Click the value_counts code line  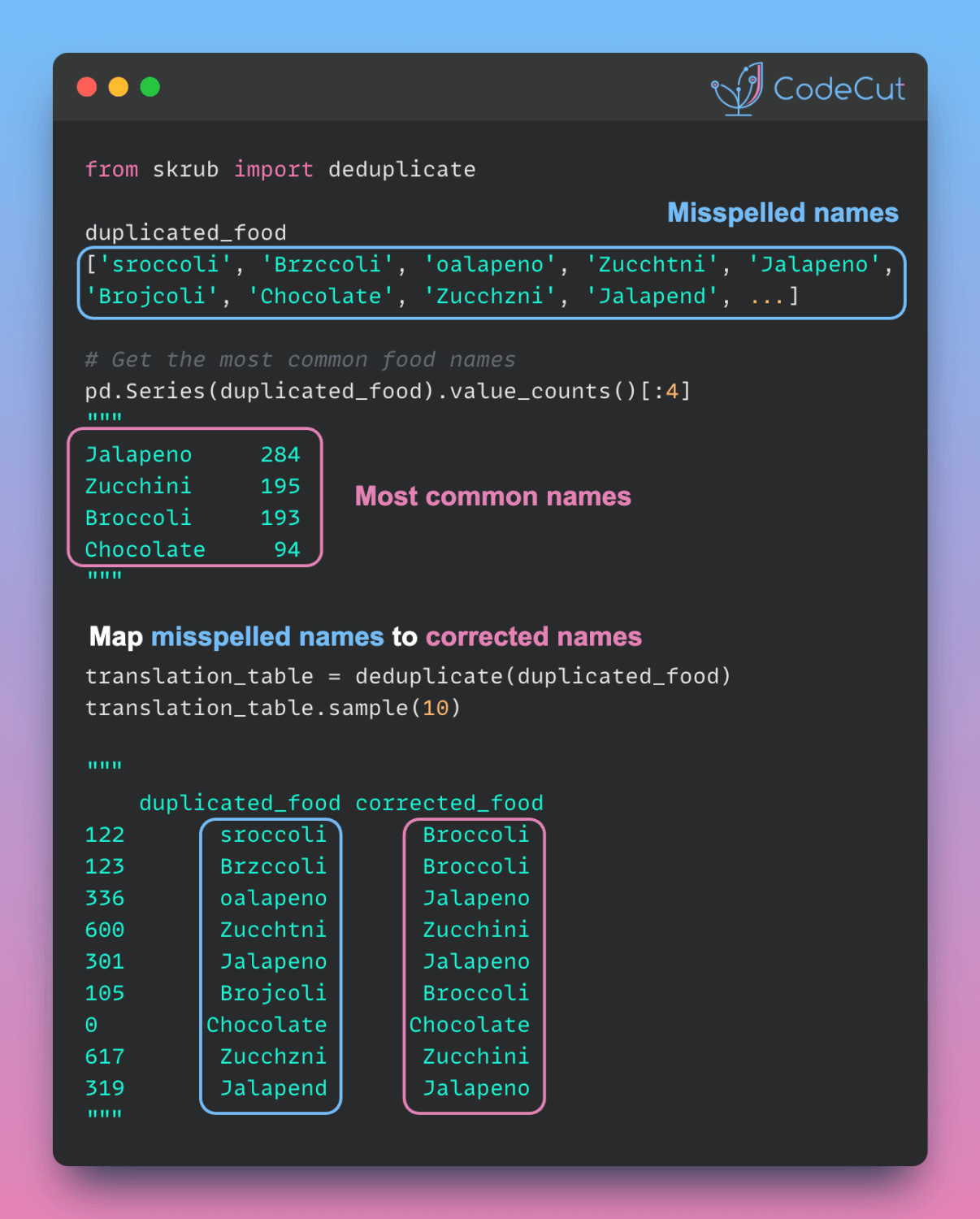pyautogui.click(x=388, y=392)
